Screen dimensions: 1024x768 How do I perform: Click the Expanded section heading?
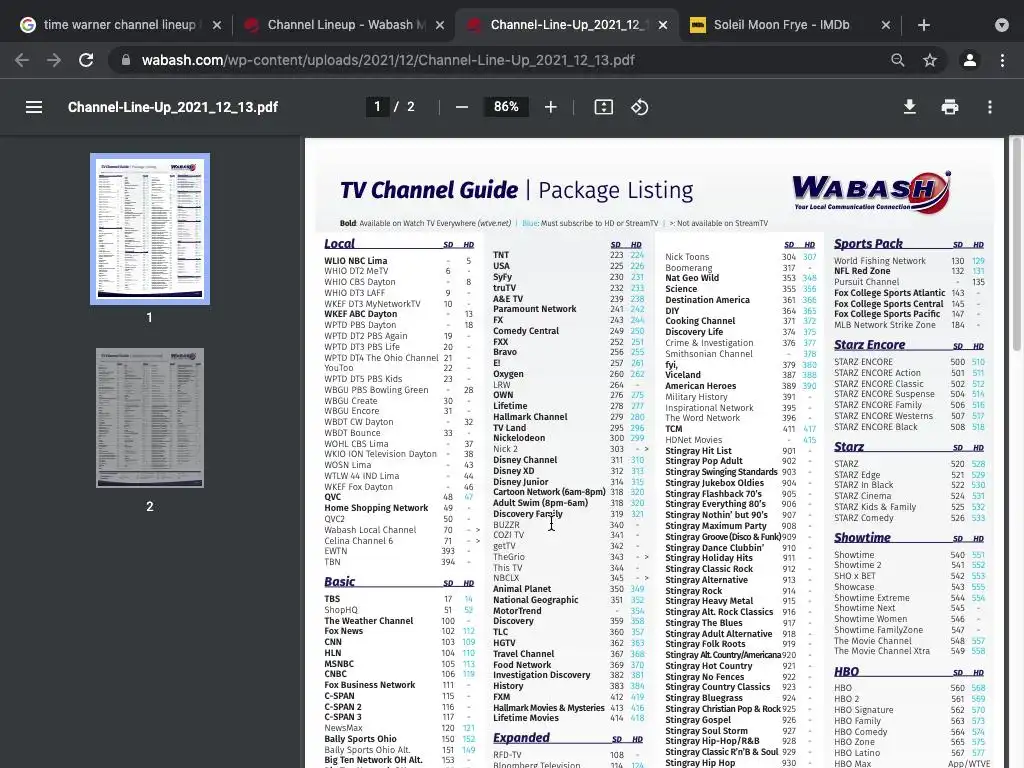[x=521, y=738]
